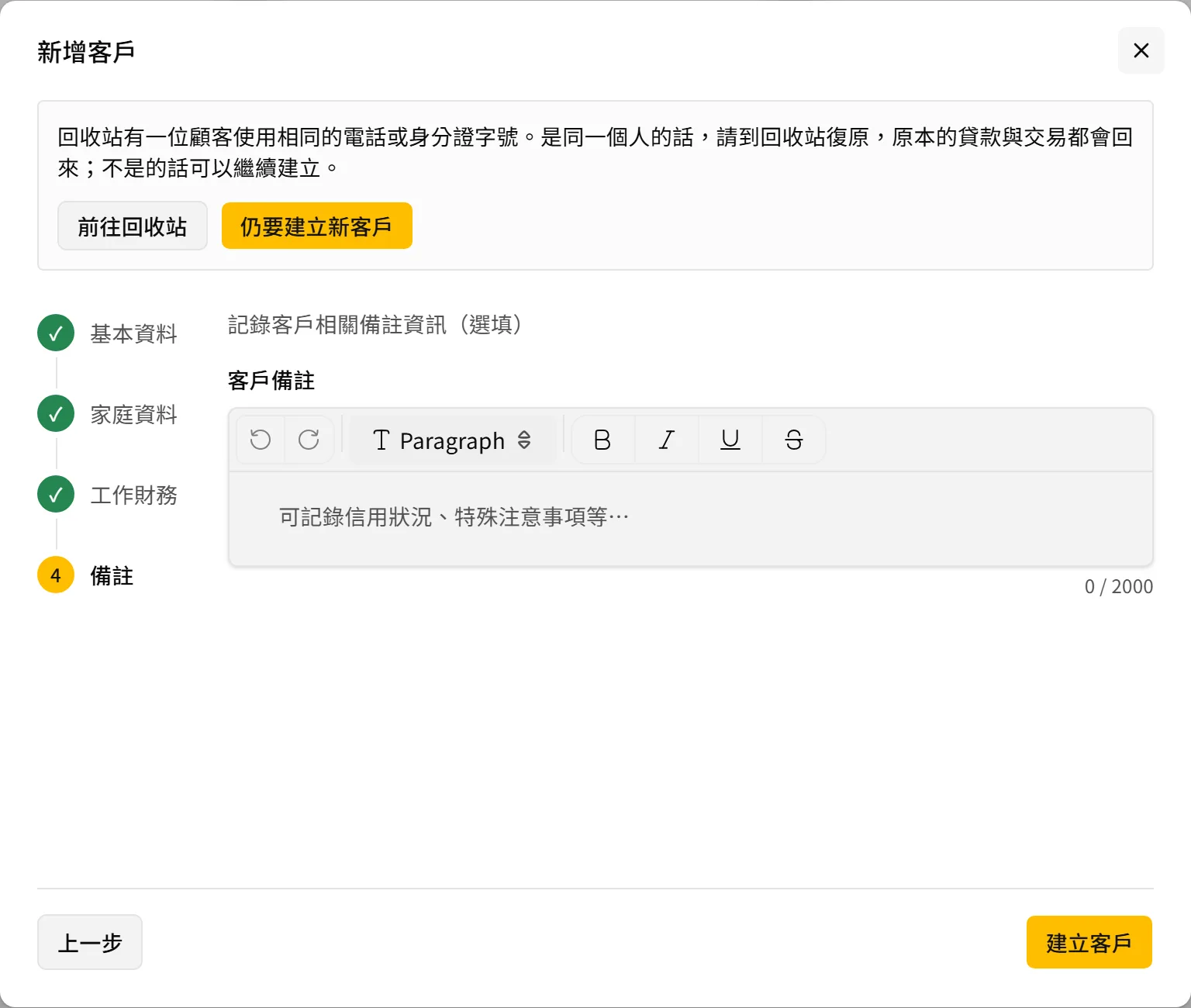Image resolution: width=1191 pixels, height=1008 pixels.
Task: Redo the last edit in the notes editor
Action: 309,440
